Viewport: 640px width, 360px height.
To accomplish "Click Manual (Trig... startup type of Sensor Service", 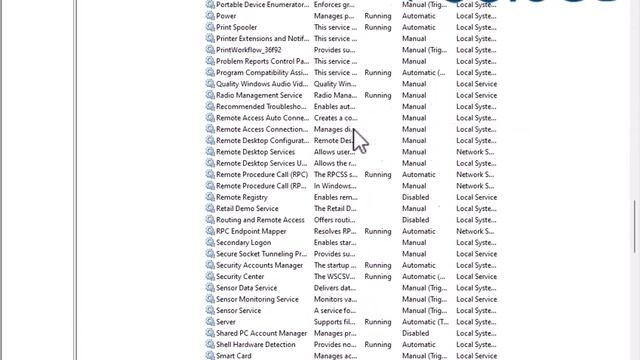I will click(424, 311).
